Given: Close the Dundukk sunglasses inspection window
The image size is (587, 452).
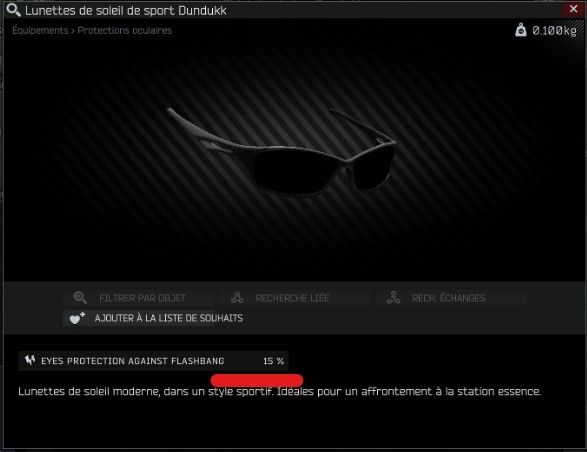Looking at the screenshot, I should click(573, 9).
